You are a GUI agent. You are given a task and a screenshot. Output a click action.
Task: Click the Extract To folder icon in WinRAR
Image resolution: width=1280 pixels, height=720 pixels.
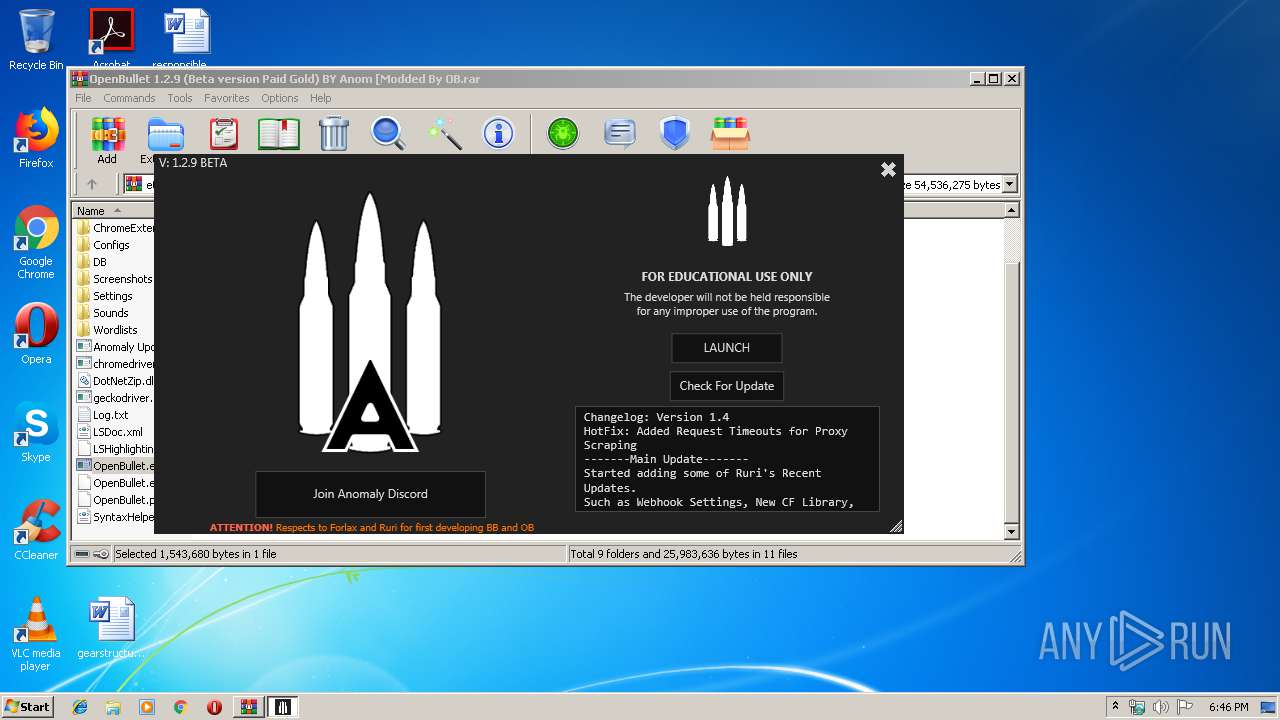pyautogui.click(x=165, y=133)
